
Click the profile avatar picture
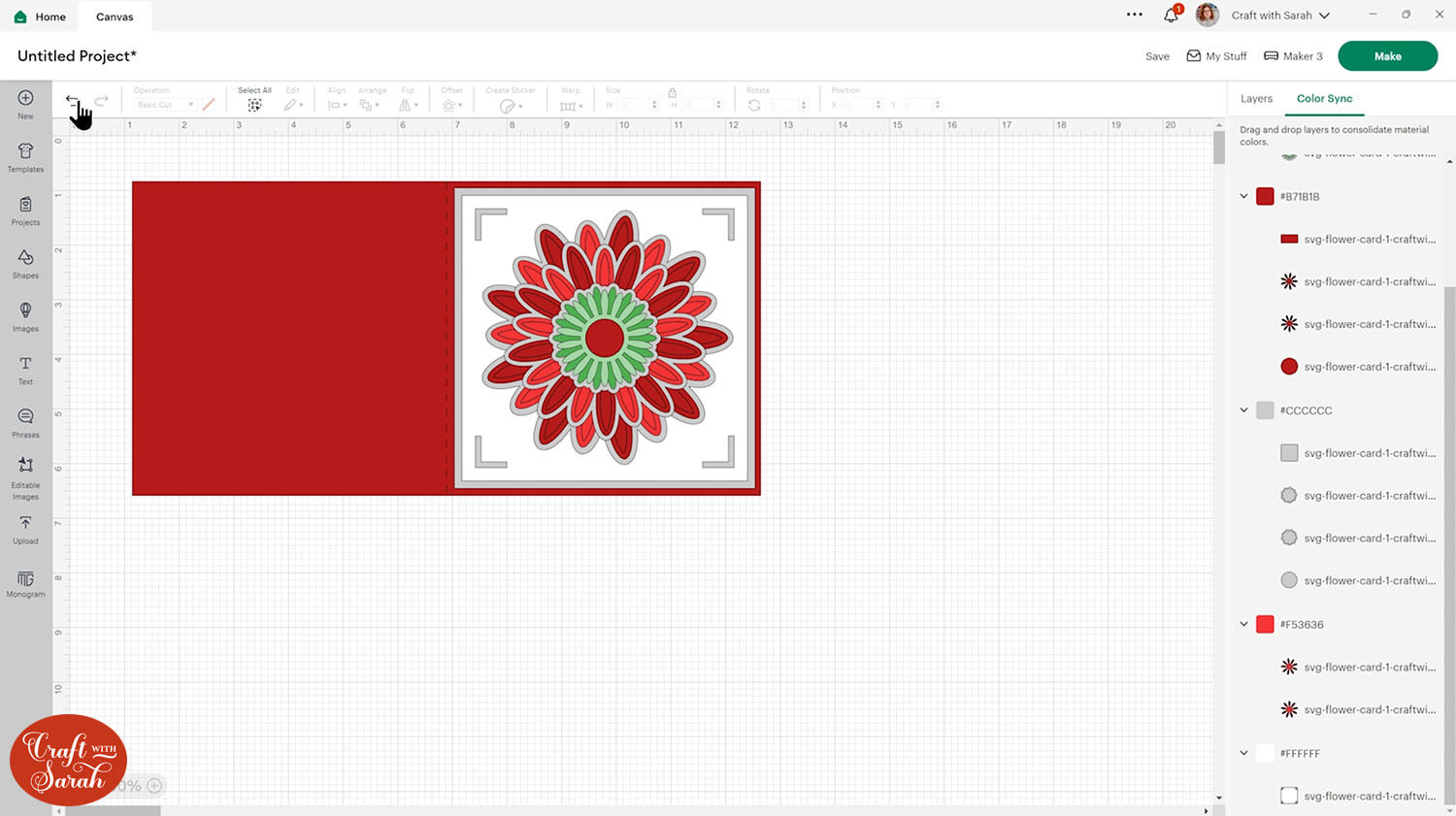(1208, 15)
